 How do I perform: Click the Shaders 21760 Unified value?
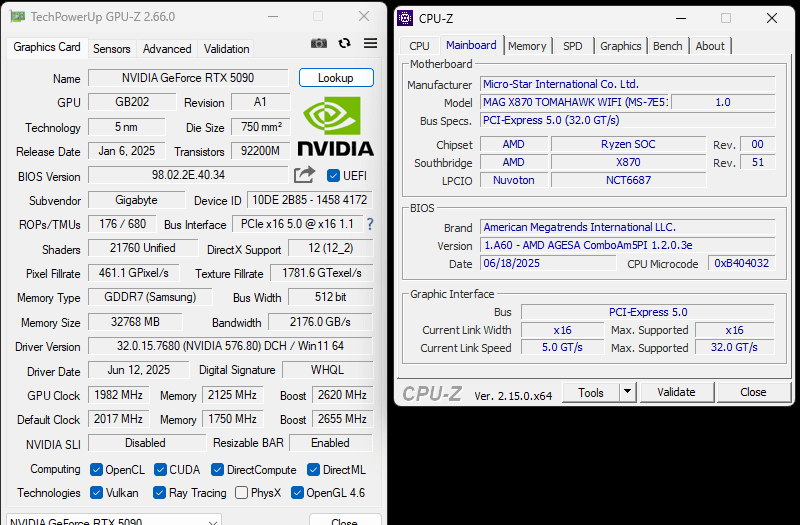pyautogui.click(x=143, y=248)
